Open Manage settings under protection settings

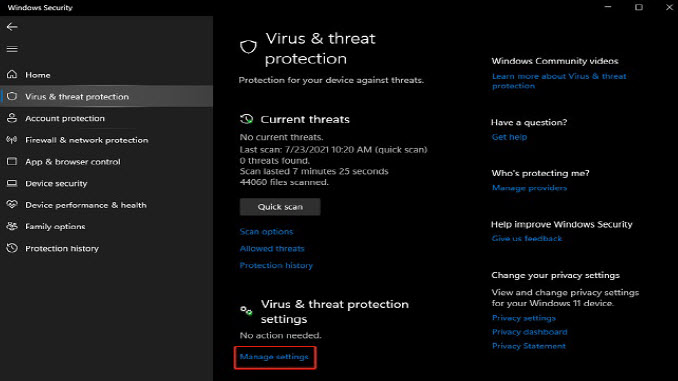pyautogui.click(x=274, y=357)
